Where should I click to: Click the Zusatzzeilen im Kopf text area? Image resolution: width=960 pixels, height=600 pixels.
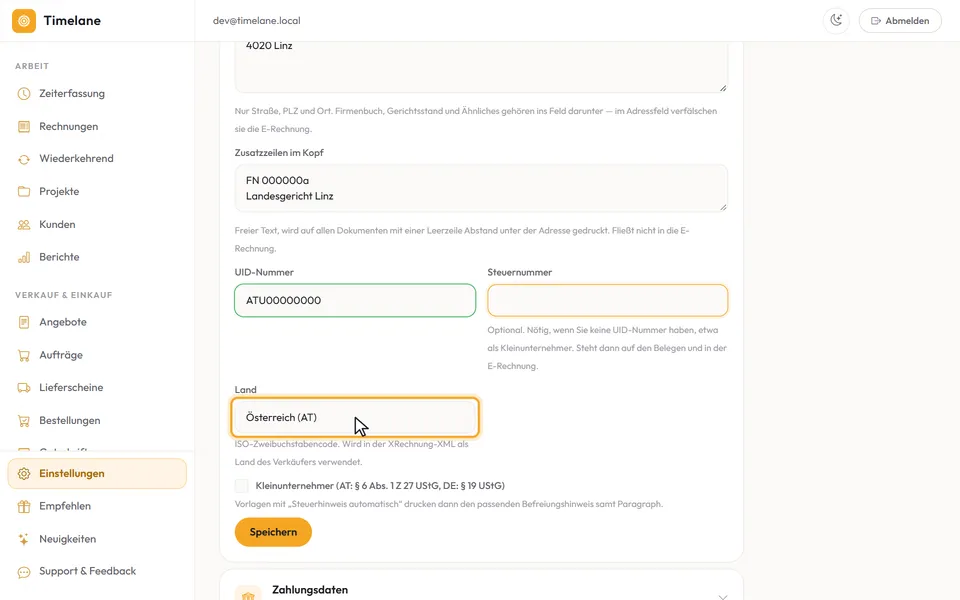(x=481, y=188)
